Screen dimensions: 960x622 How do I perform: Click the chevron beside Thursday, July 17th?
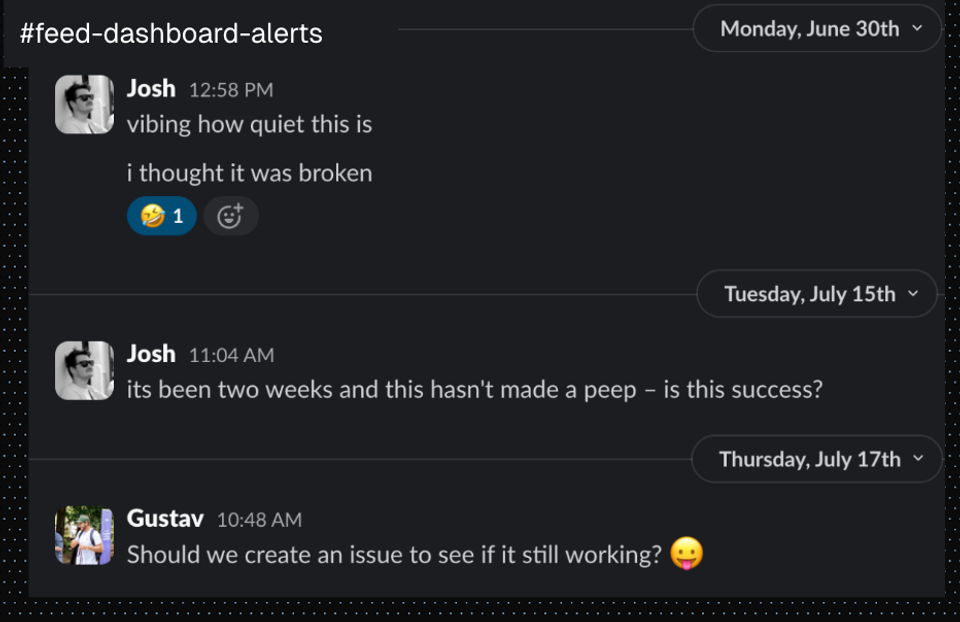(x=918, y=459)
